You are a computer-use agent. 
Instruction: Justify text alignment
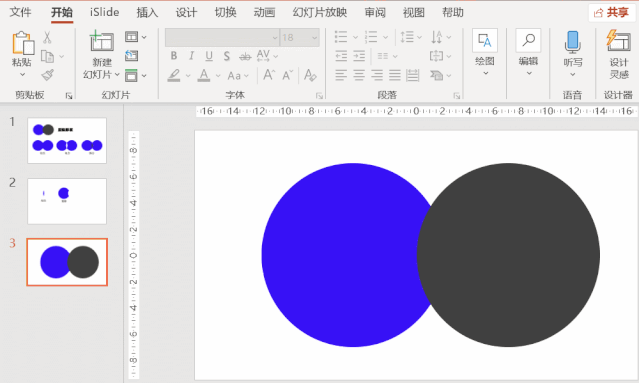point(394,75)
